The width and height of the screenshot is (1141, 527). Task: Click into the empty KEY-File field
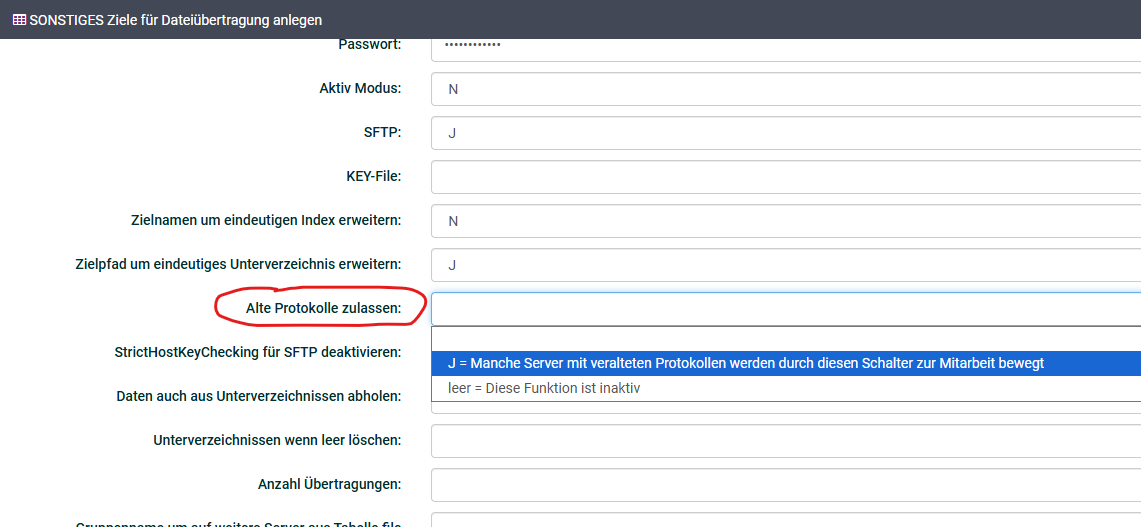click(x=785, y=177)
